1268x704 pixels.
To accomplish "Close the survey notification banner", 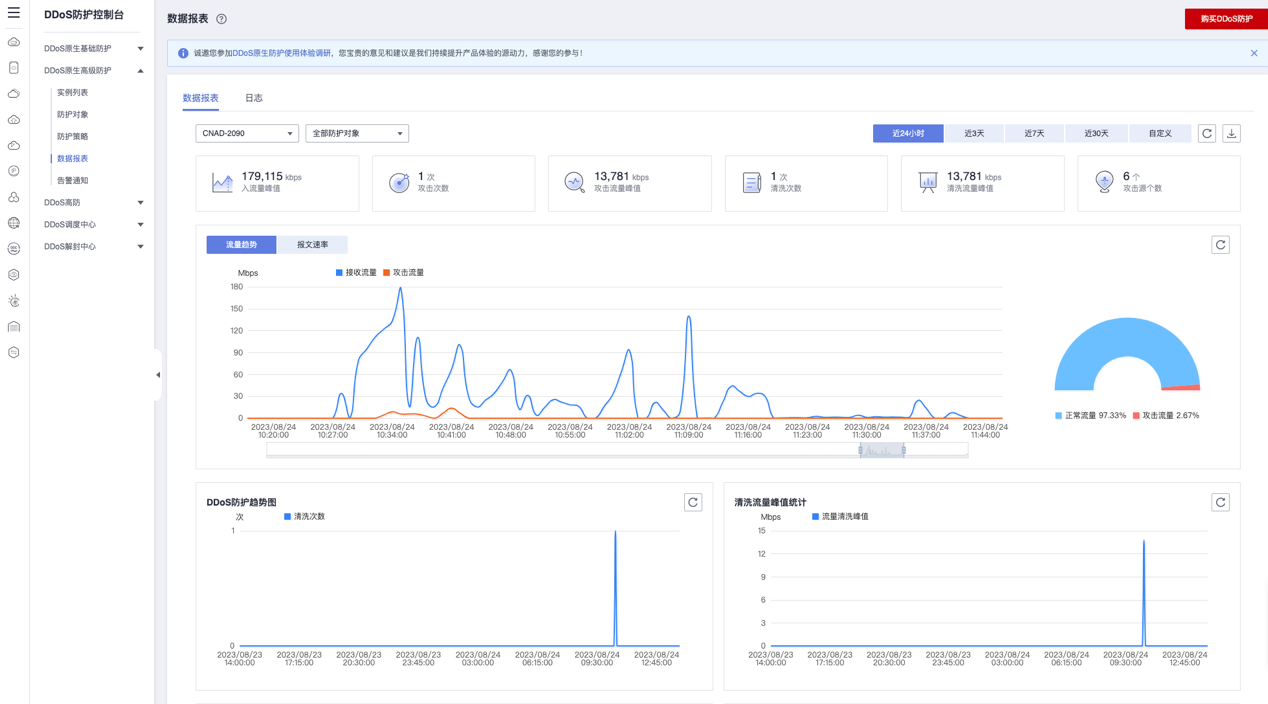I will [x=1254, y=53].
